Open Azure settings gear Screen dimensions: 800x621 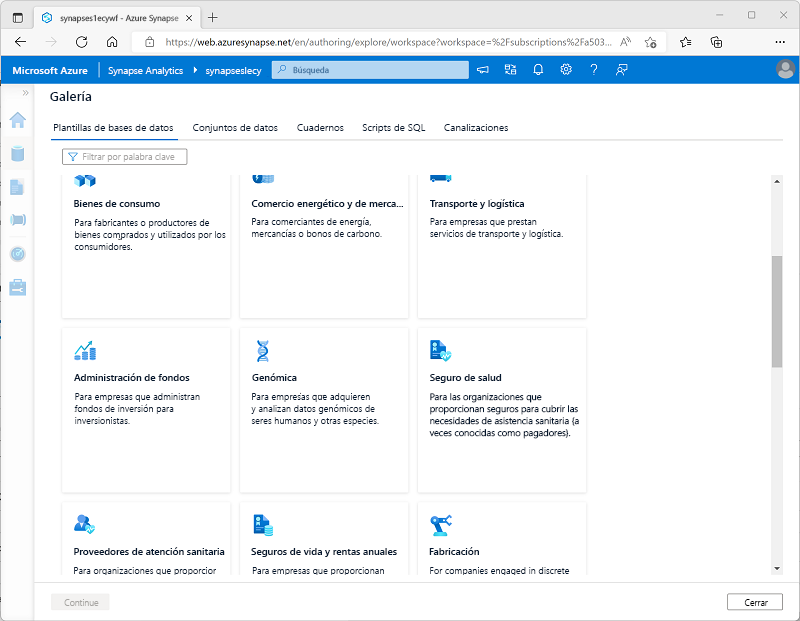pos(566,70)
